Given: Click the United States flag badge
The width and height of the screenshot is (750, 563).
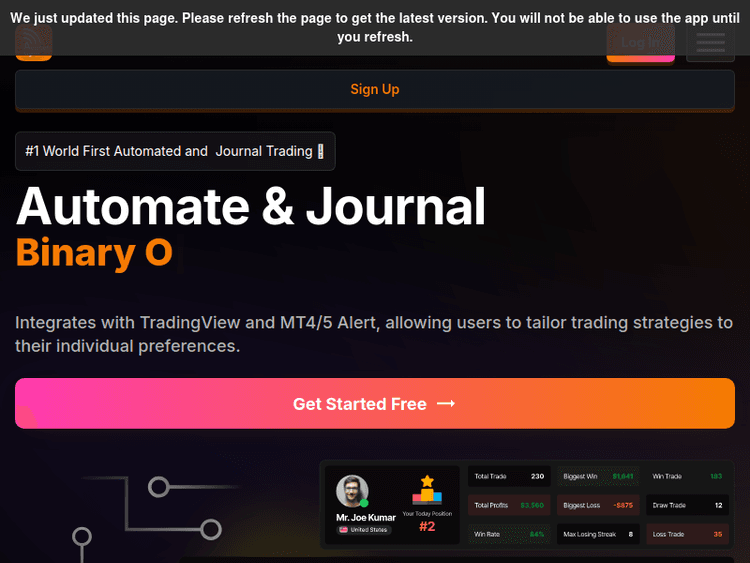Looking at the screenshot, I should coord(364,530).
